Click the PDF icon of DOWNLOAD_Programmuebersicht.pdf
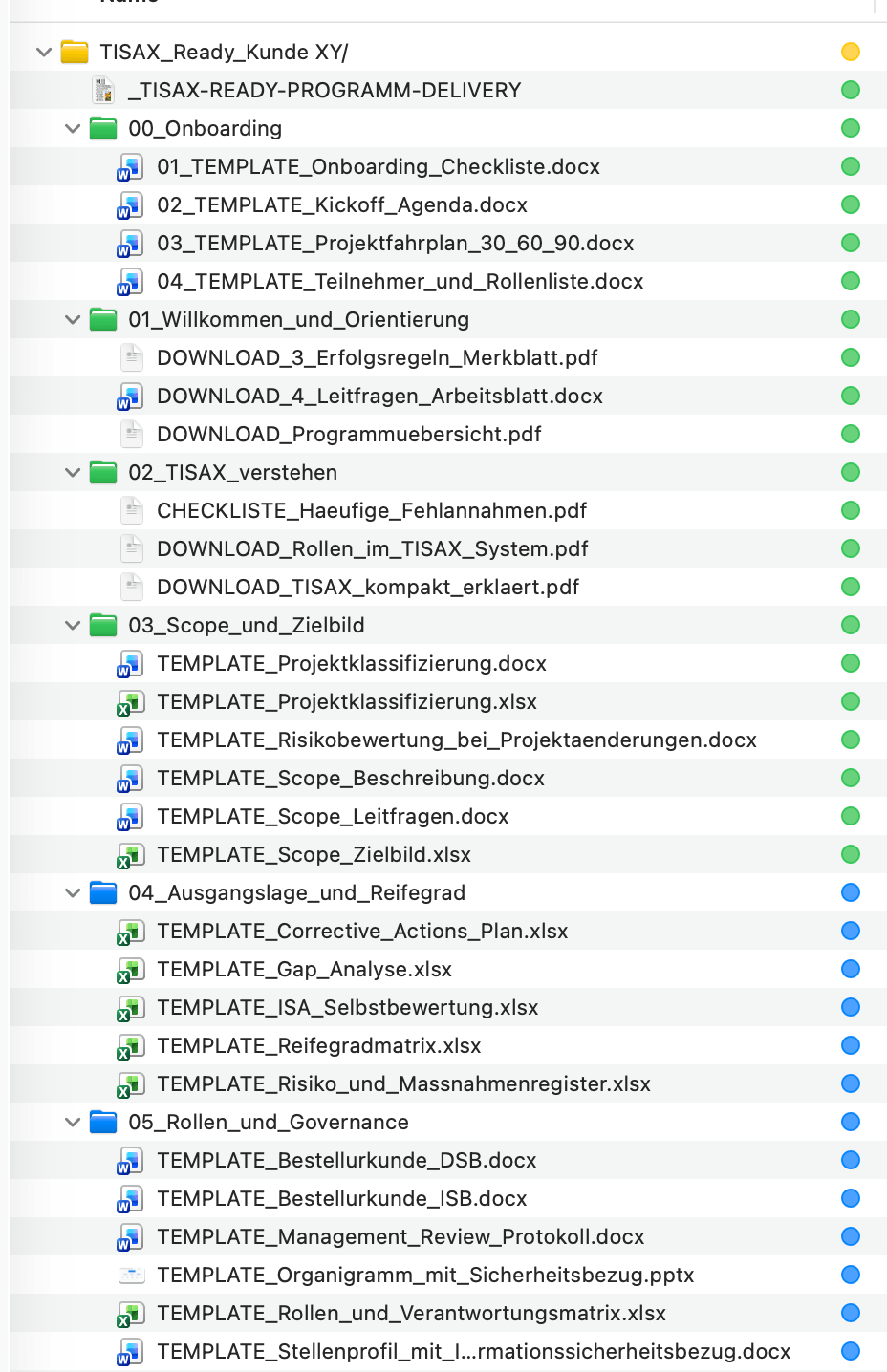The height and width of the screenshot is (1372, 887). pos(131,434)
